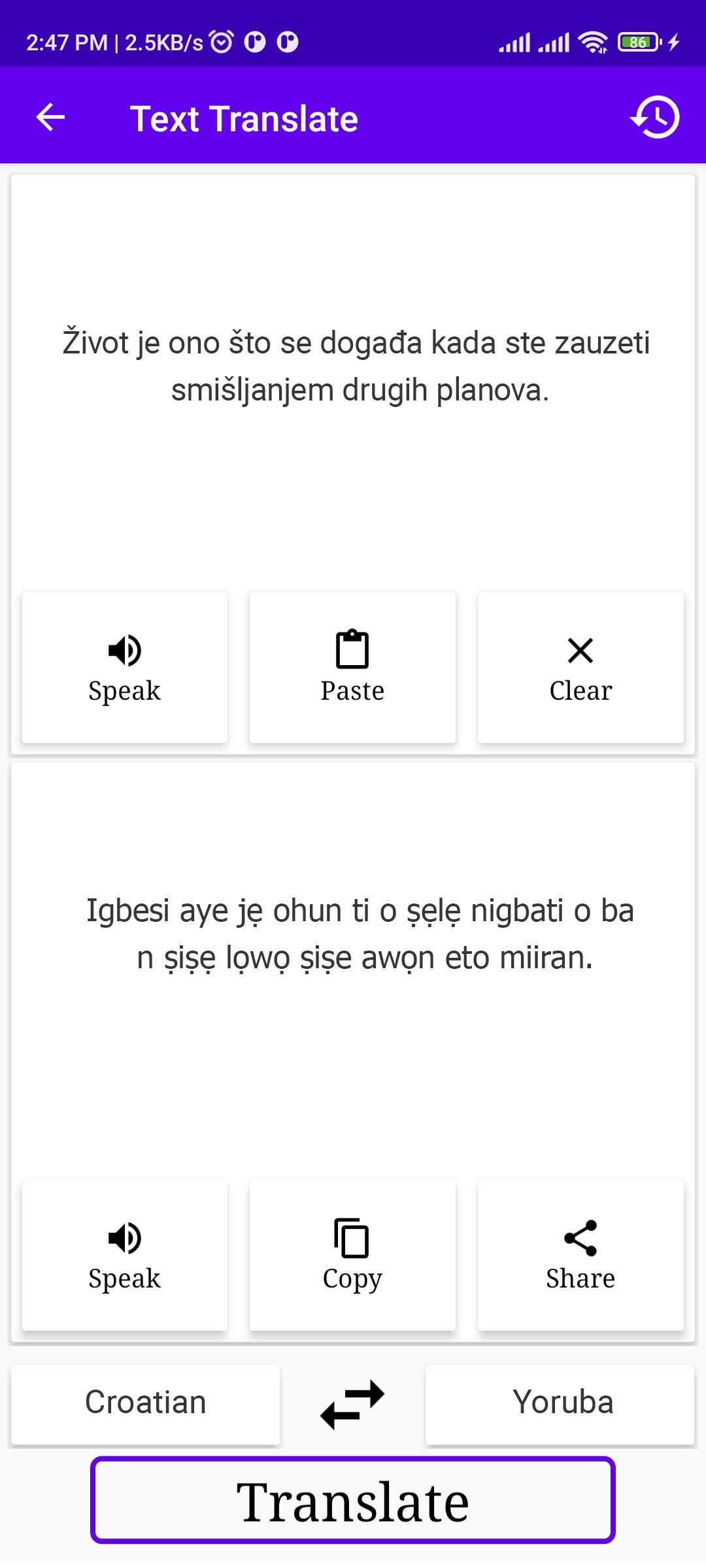Tap the Clear button label
Screen dimensions: 706x1568
(x=580, y=691)
